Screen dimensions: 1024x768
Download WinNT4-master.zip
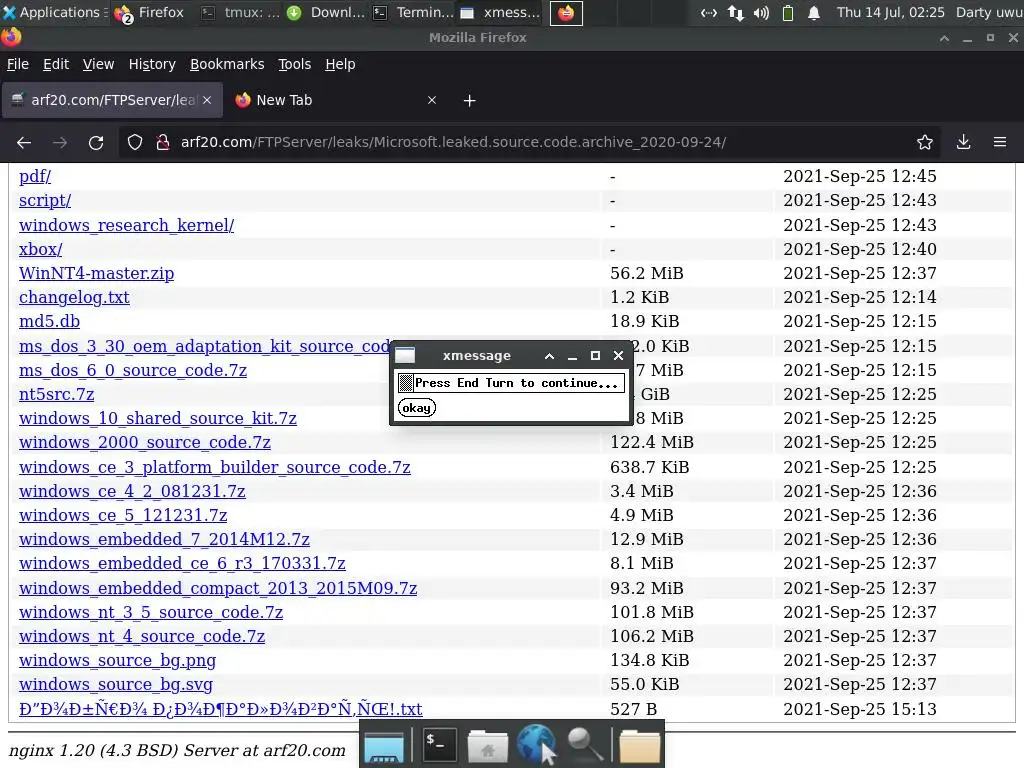(97, 274)
